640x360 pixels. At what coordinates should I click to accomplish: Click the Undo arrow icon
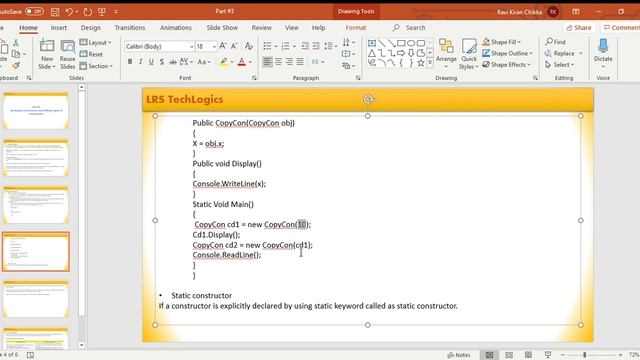(x=69, y=12)
